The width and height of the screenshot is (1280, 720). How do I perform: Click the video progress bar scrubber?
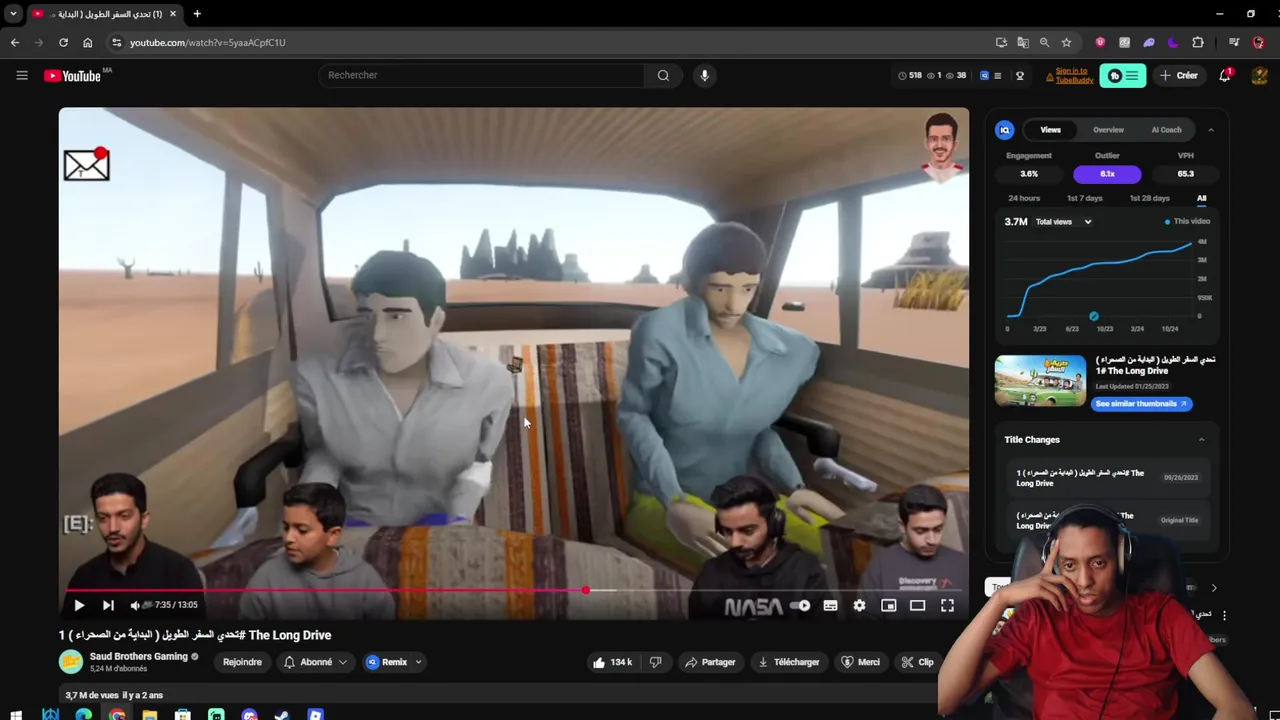(586, 590)
